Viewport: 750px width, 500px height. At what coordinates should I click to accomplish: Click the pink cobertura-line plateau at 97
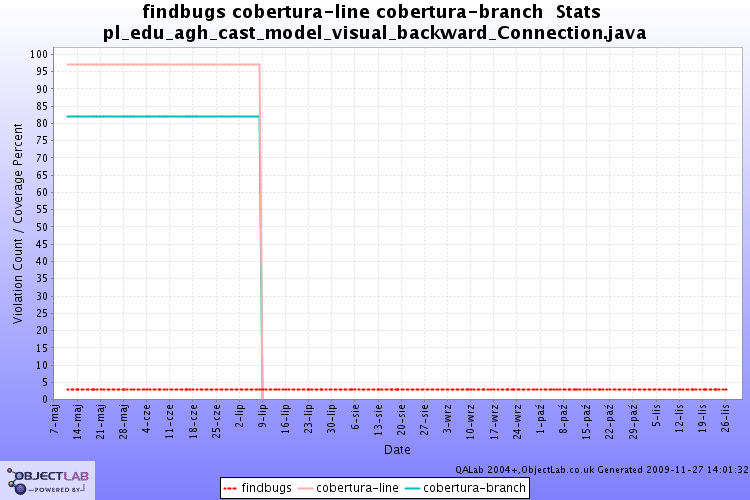163,64
